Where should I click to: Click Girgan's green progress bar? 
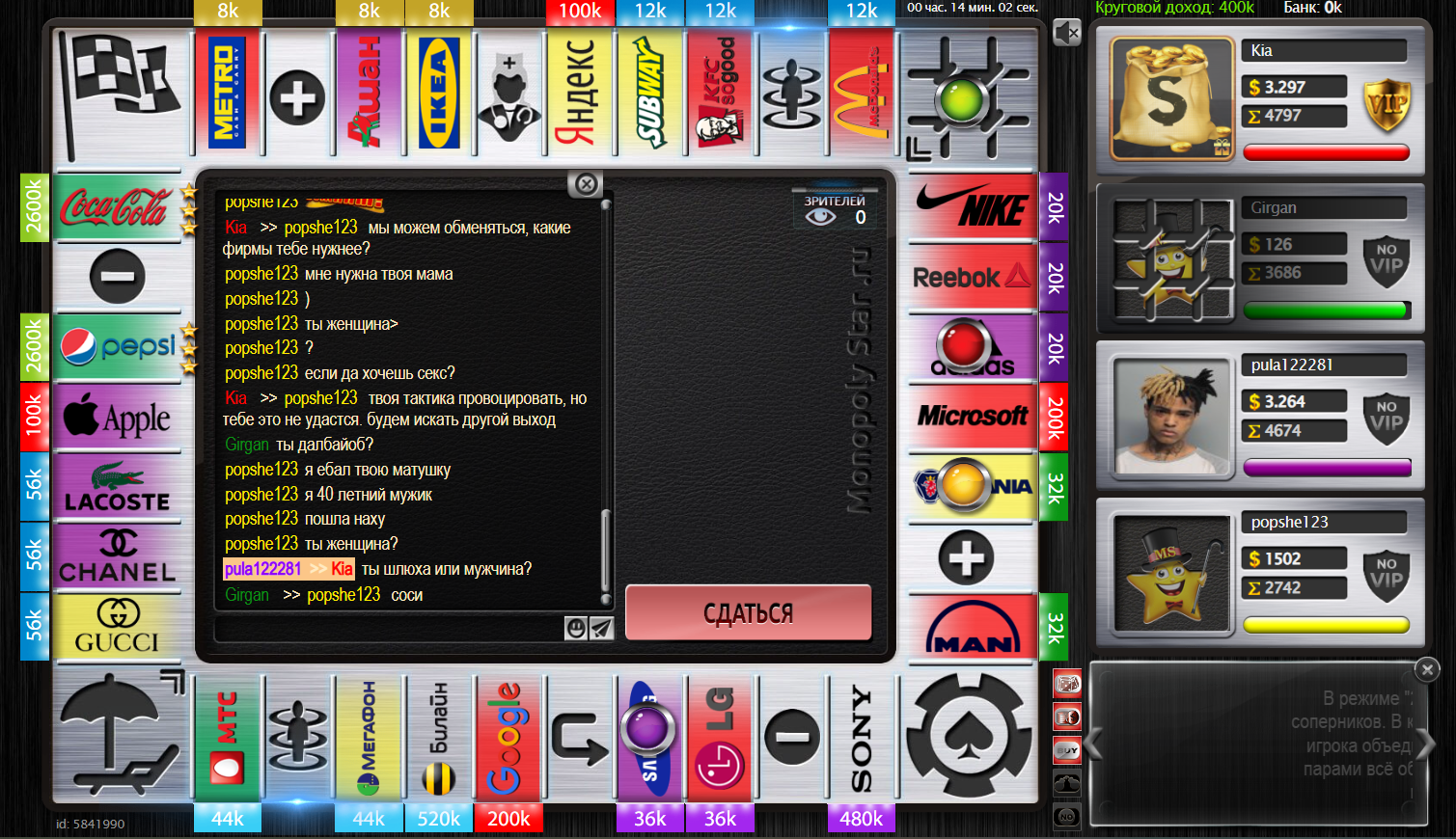[1327, 311]
